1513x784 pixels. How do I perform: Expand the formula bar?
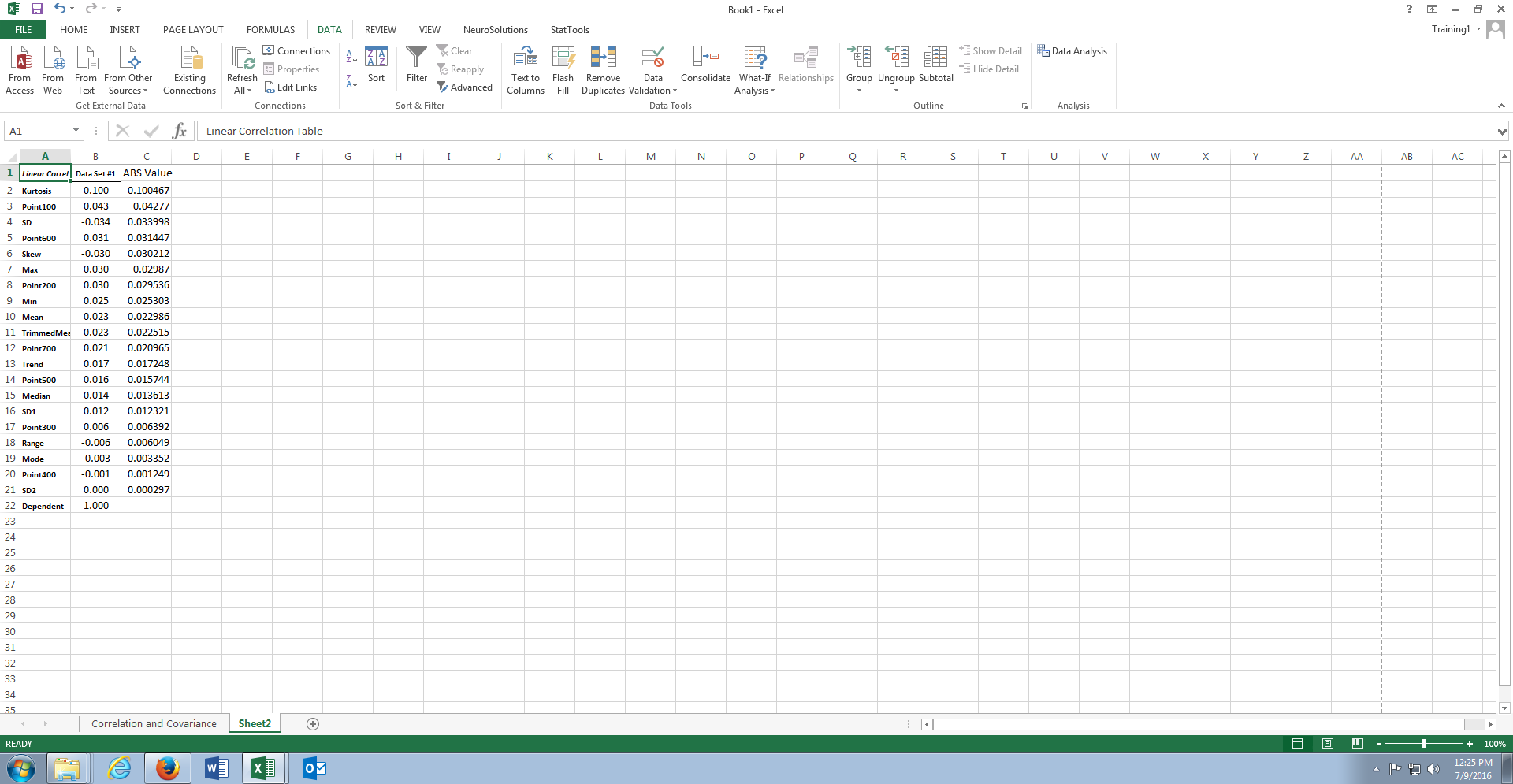tap(1502, 132)
